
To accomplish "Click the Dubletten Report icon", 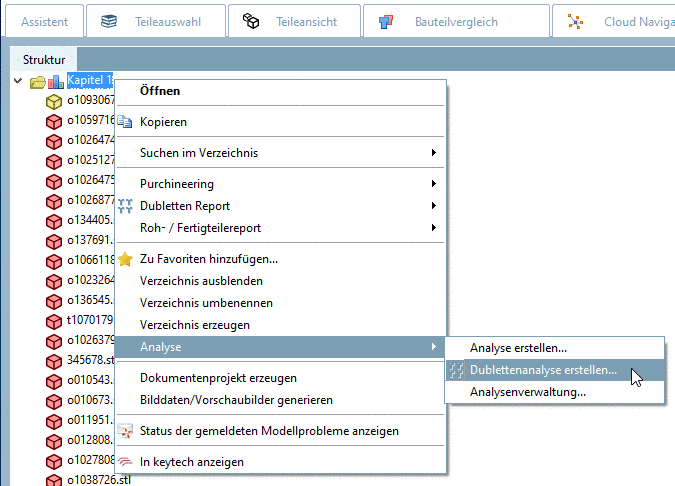I will 126,206.
